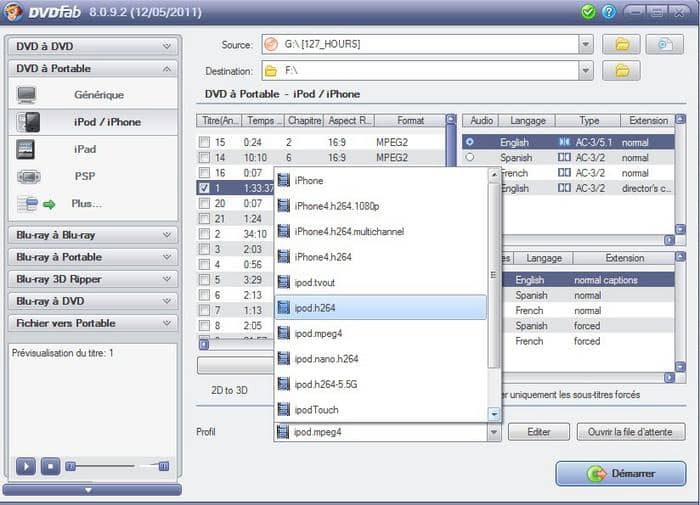Open the Destination path dropdown
This screenshot has width=700, height=505.
tap(586, 71)
